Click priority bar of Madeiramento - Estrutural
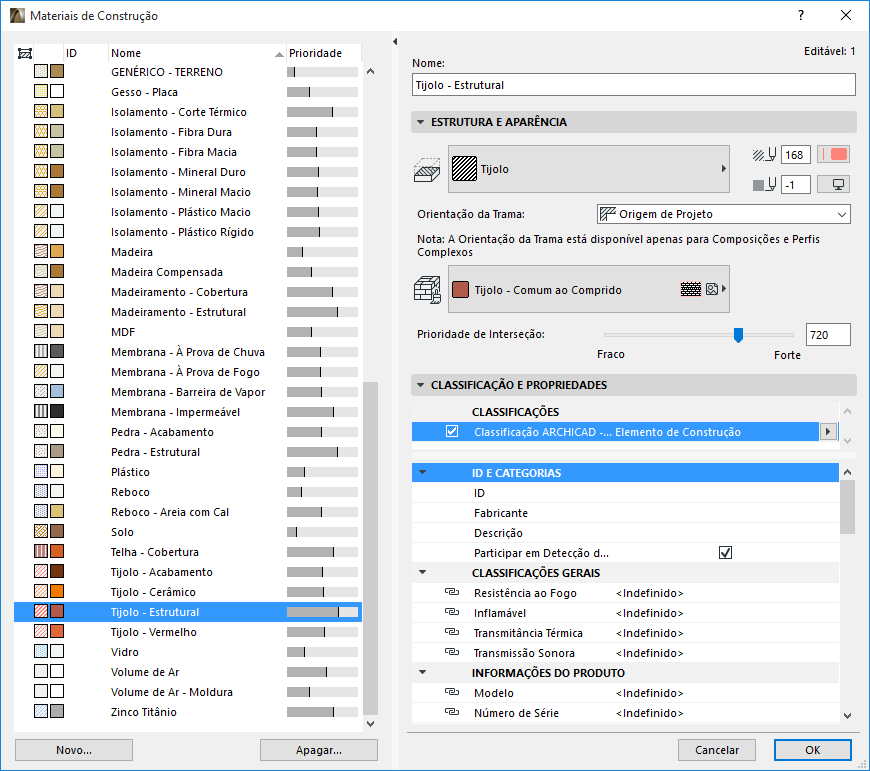 322,312
